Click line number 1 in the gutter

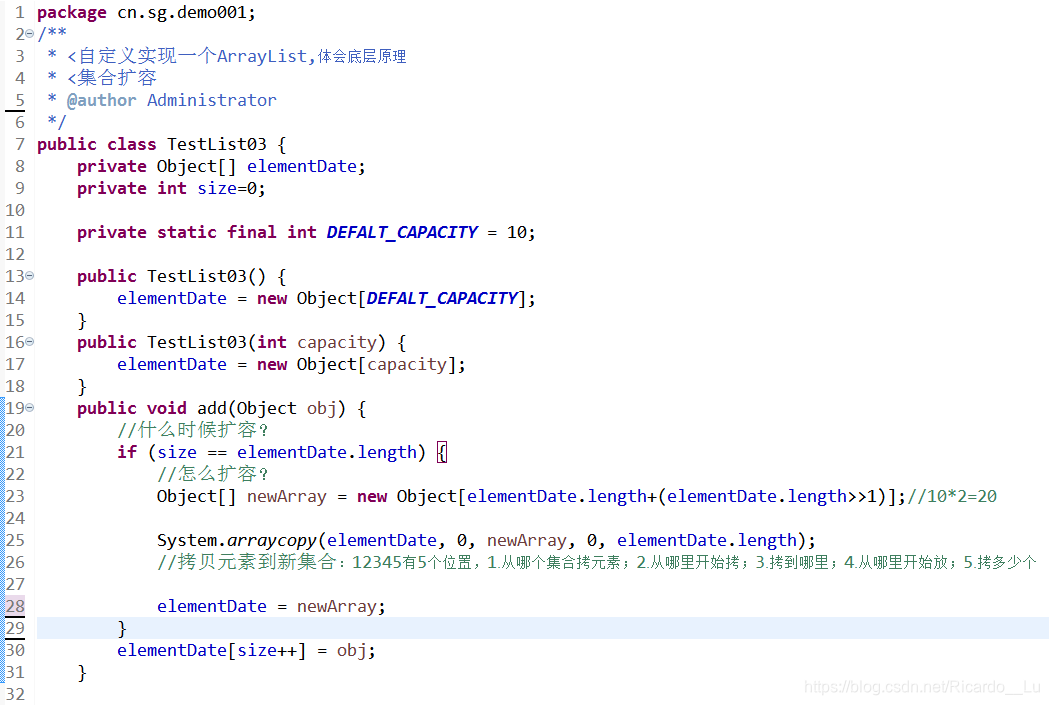click(20, 13)
